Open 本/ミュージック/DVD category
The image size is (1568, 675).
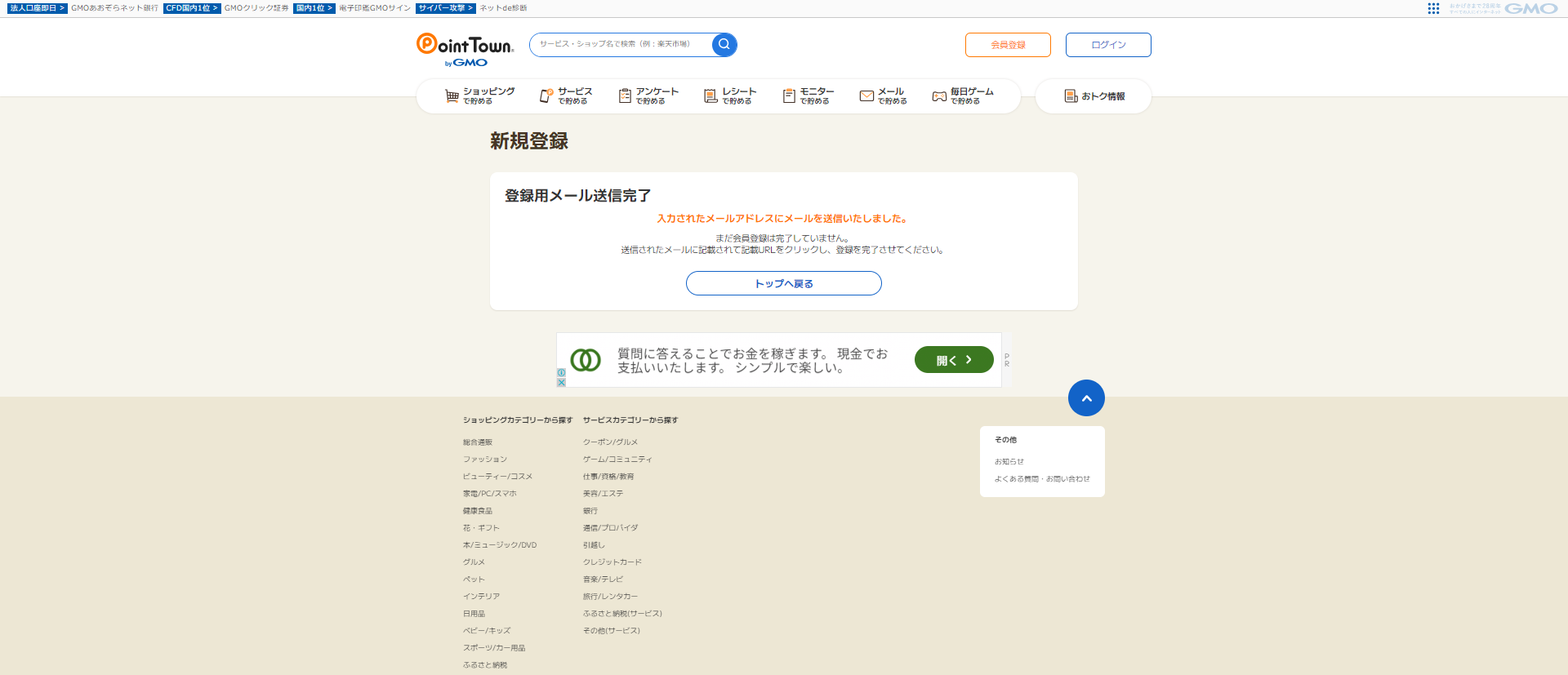tap(500, 545)
